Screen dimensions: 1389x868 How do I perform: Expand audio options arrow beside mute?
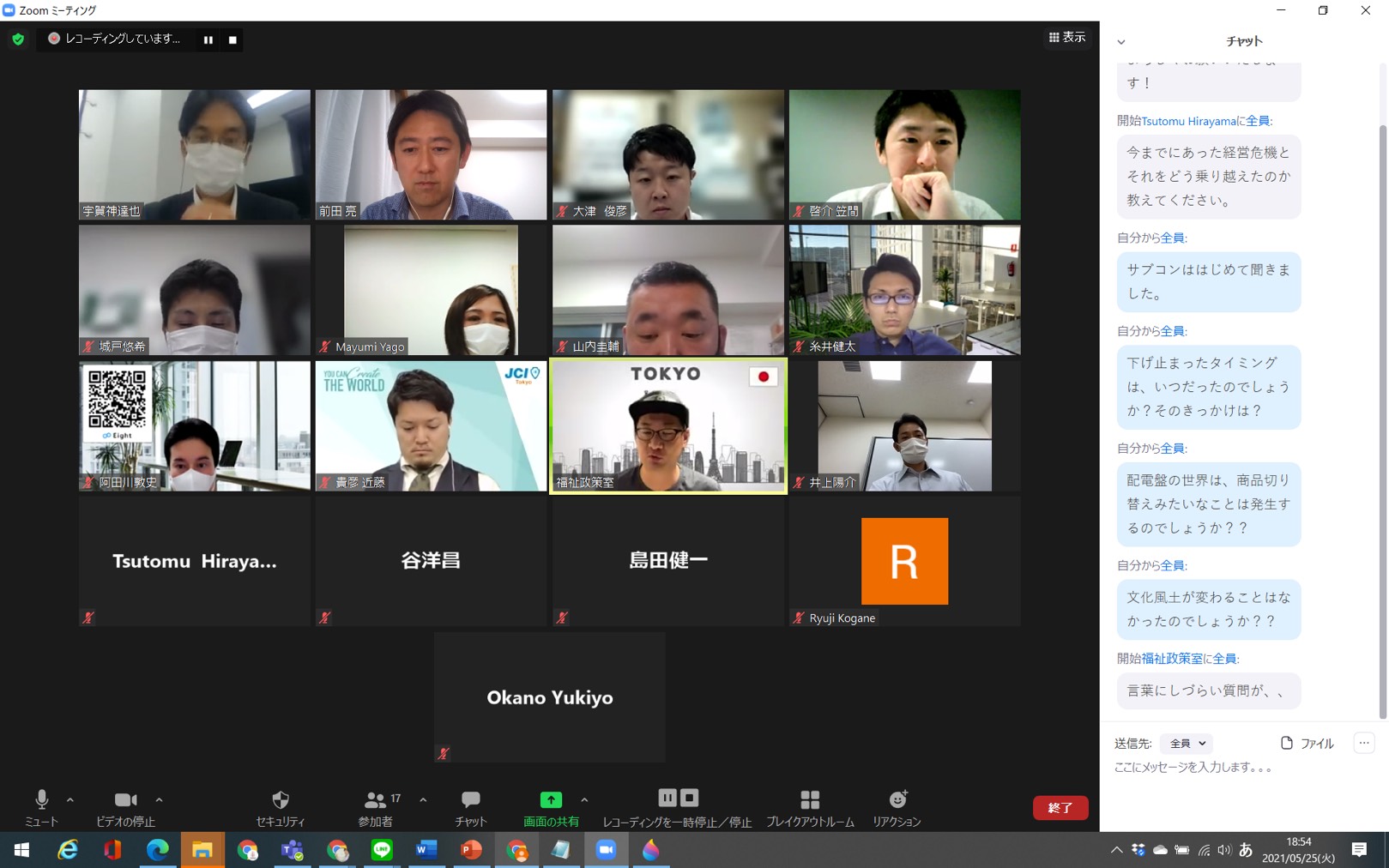(x=70, y=800)
